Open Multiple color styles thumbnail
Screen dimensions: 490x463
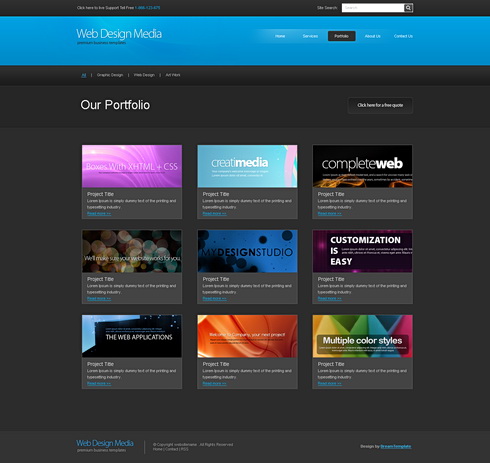coord(363,336)
